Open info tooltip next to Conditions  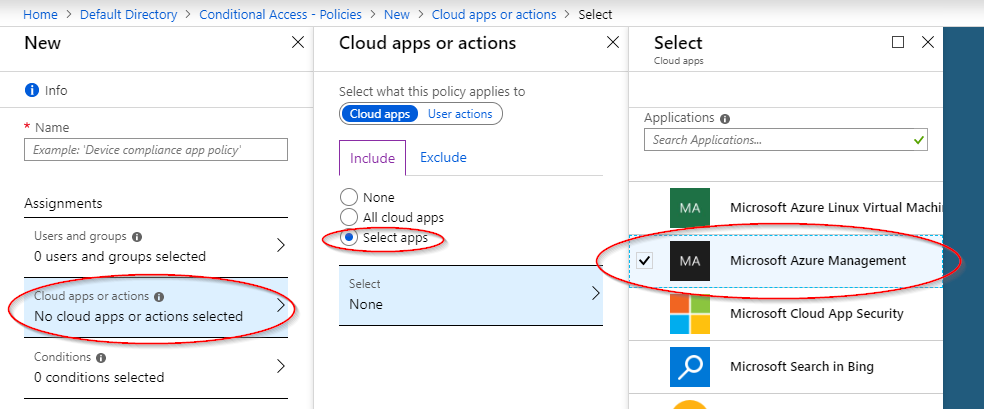(x=101, y=358)
